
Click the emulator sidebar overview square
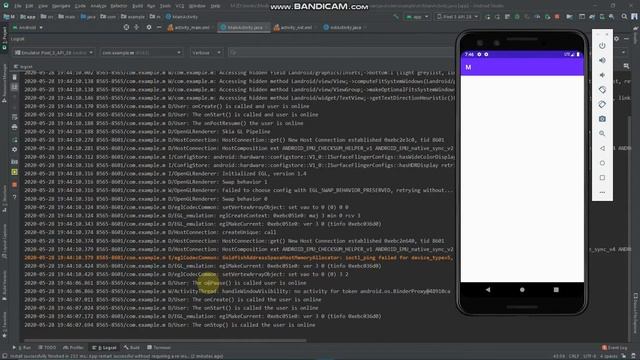tap(602, 178)
